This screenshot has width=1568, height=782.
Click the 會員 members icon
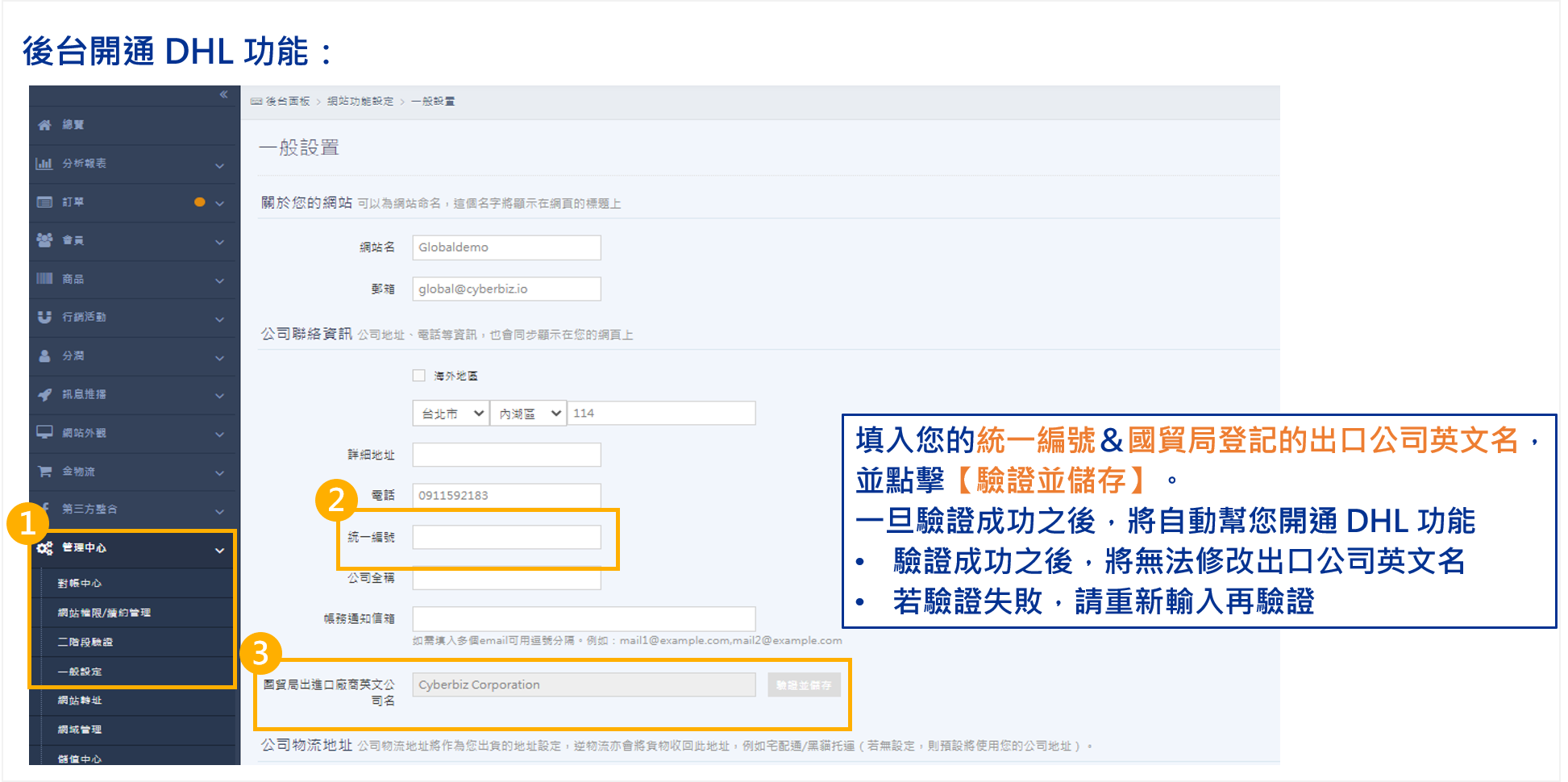point(44,240)
